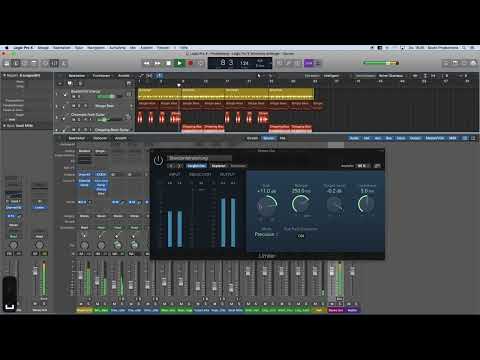Click Einsetzen in the Limiter header
The height and width of the screenshot is (360, 480).
pyautogui.click(x=238, y=166)
